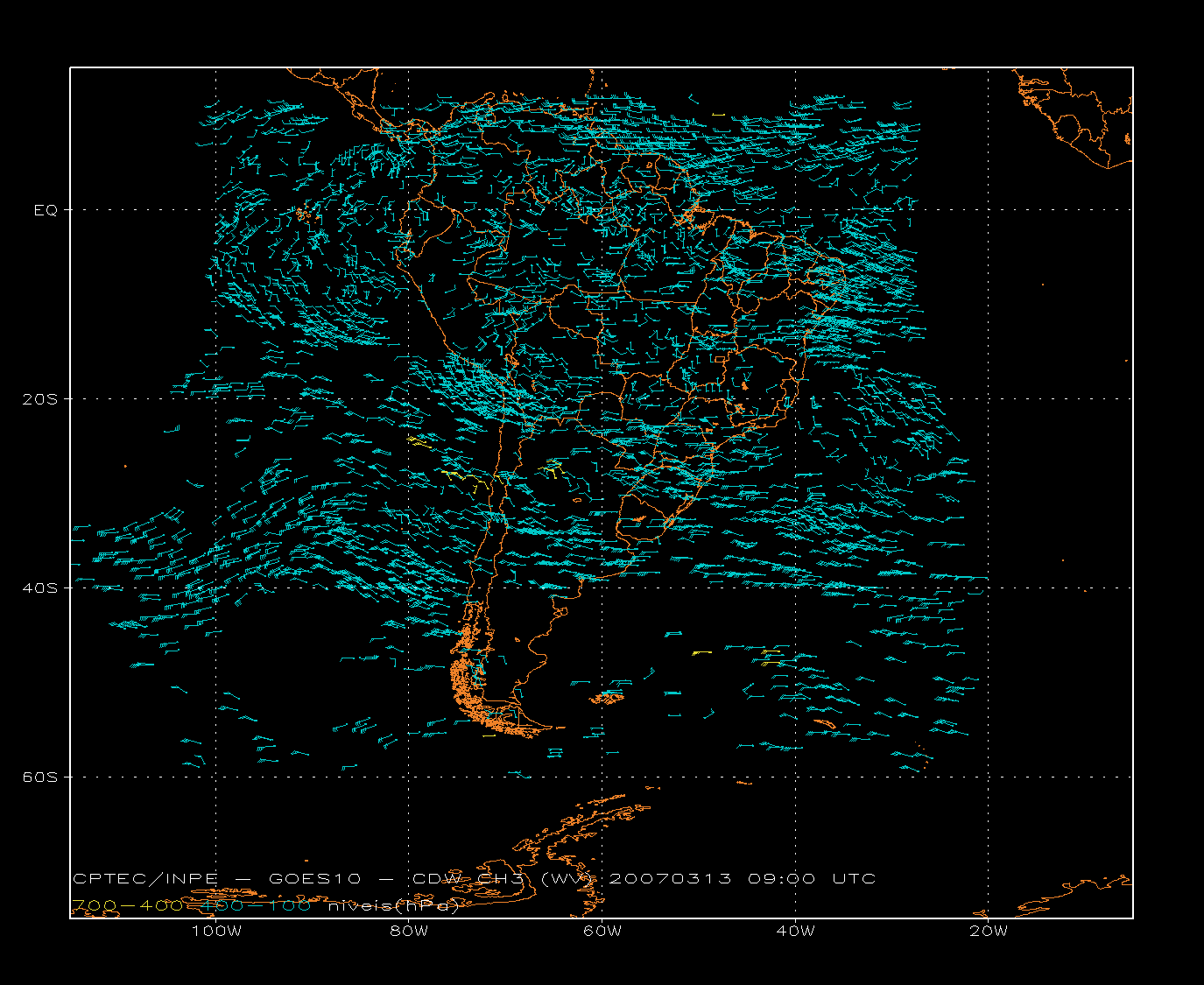Click the EQ latitude label

pos(46,210)
